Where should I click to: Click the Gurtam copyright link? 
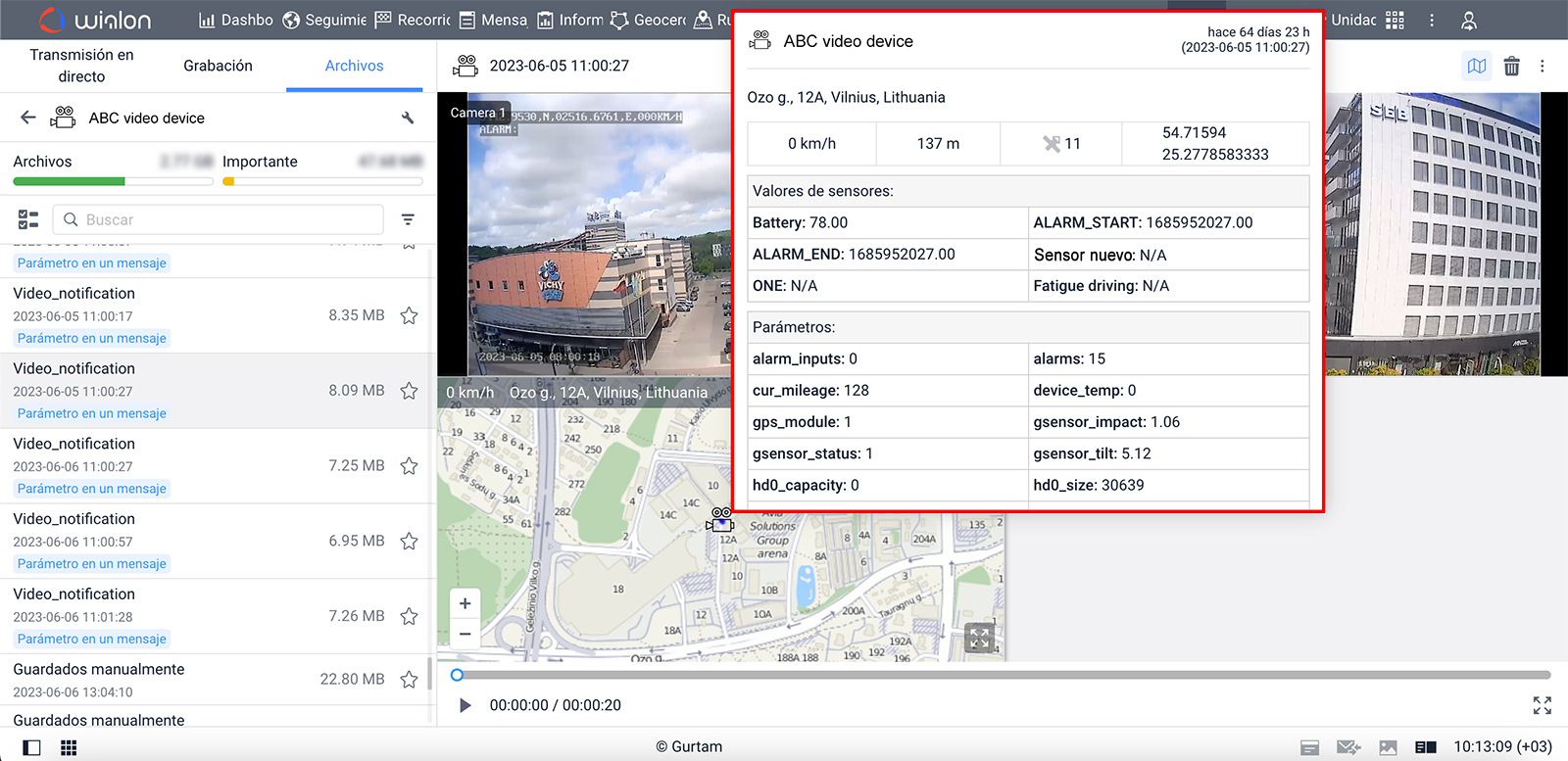(689, 746)
